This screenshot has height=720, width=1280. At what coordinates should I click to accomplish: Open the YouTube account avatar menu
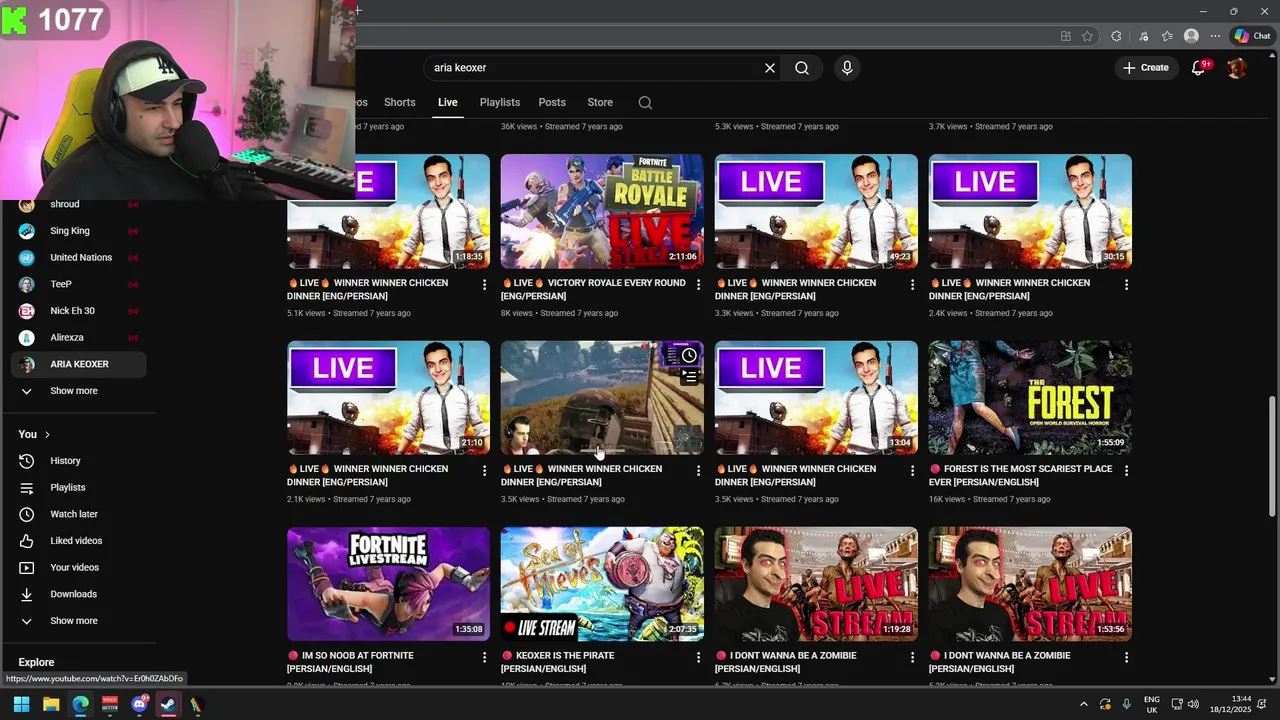click(1237, 68)
